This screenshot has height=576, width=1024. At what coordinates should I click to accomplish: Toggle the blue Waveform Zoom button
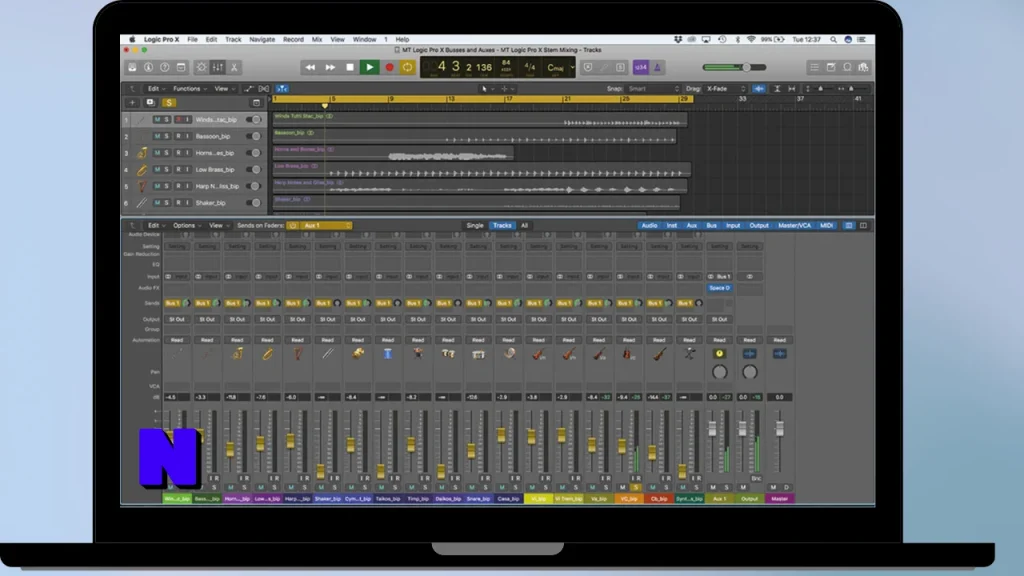[x=758, y=89]
